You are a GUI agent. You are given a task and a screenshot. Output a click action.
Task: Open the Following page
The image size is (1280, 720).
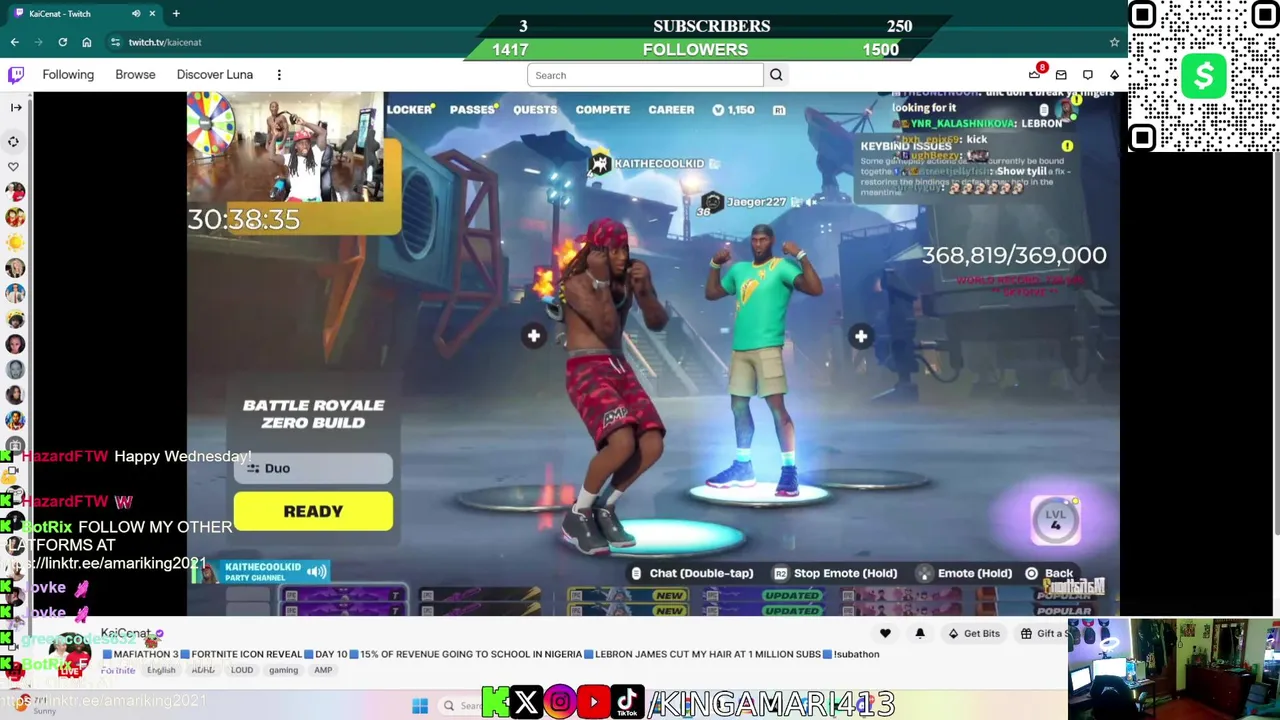tap(68, 75)
